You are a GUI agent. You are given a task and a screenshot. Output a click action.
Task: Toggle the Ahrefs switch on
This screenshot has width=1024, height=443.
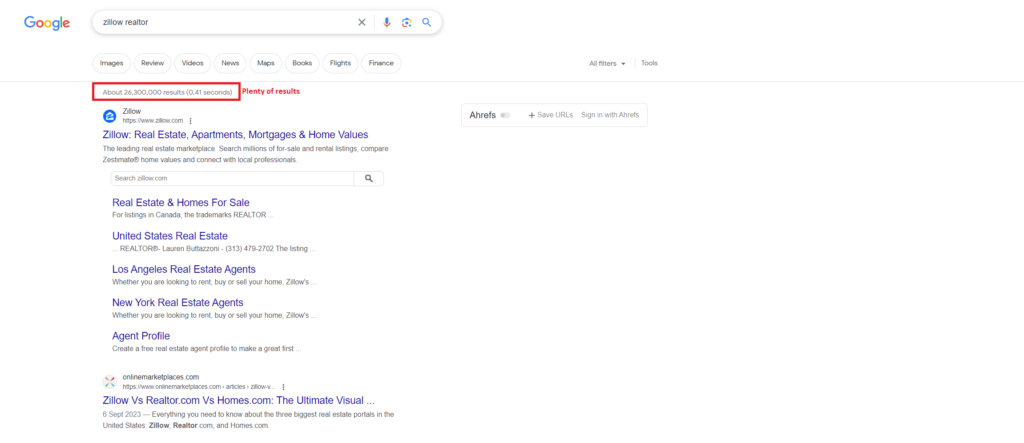[505, 115]
